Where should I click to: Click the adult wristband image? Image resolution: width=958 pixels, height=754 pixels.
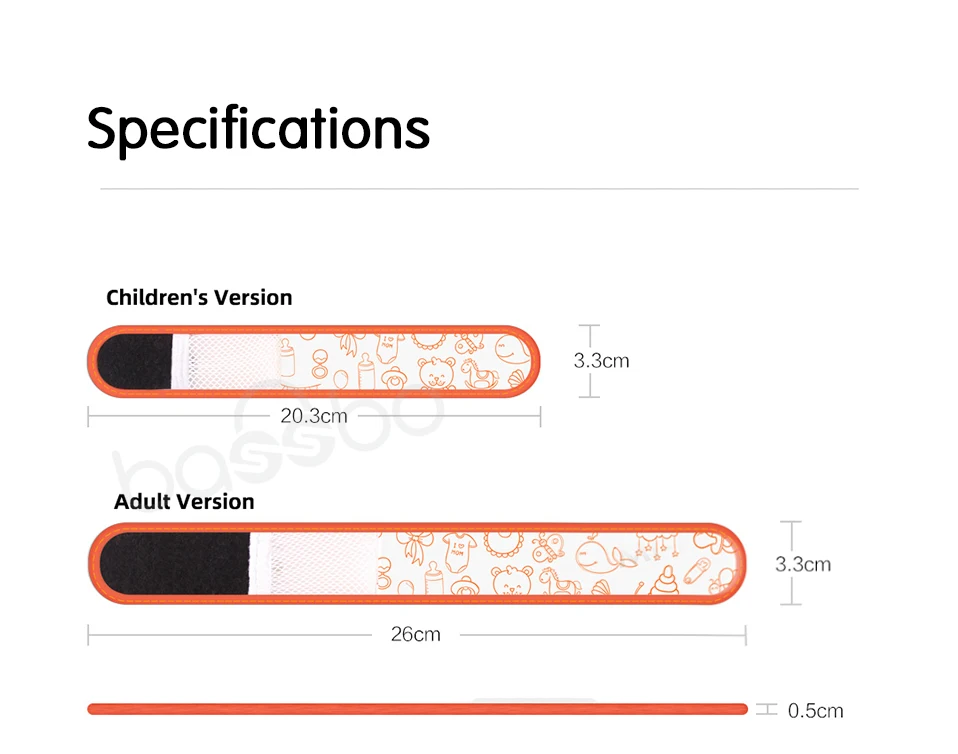coord(417,563)
